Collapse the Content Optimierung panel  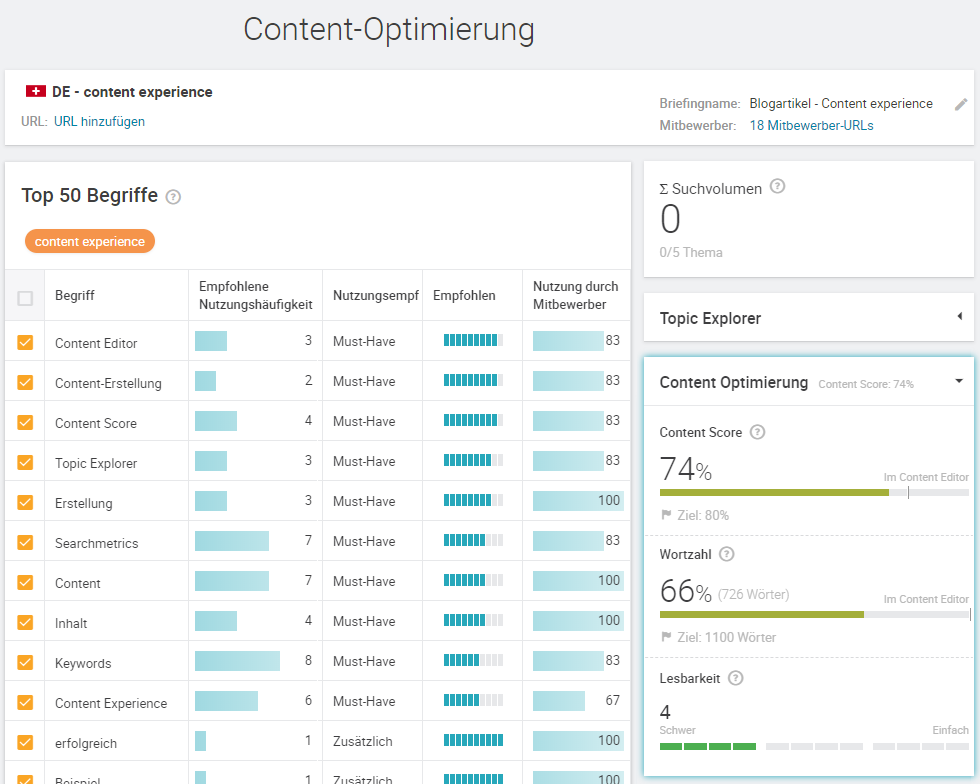pos(959,381)
